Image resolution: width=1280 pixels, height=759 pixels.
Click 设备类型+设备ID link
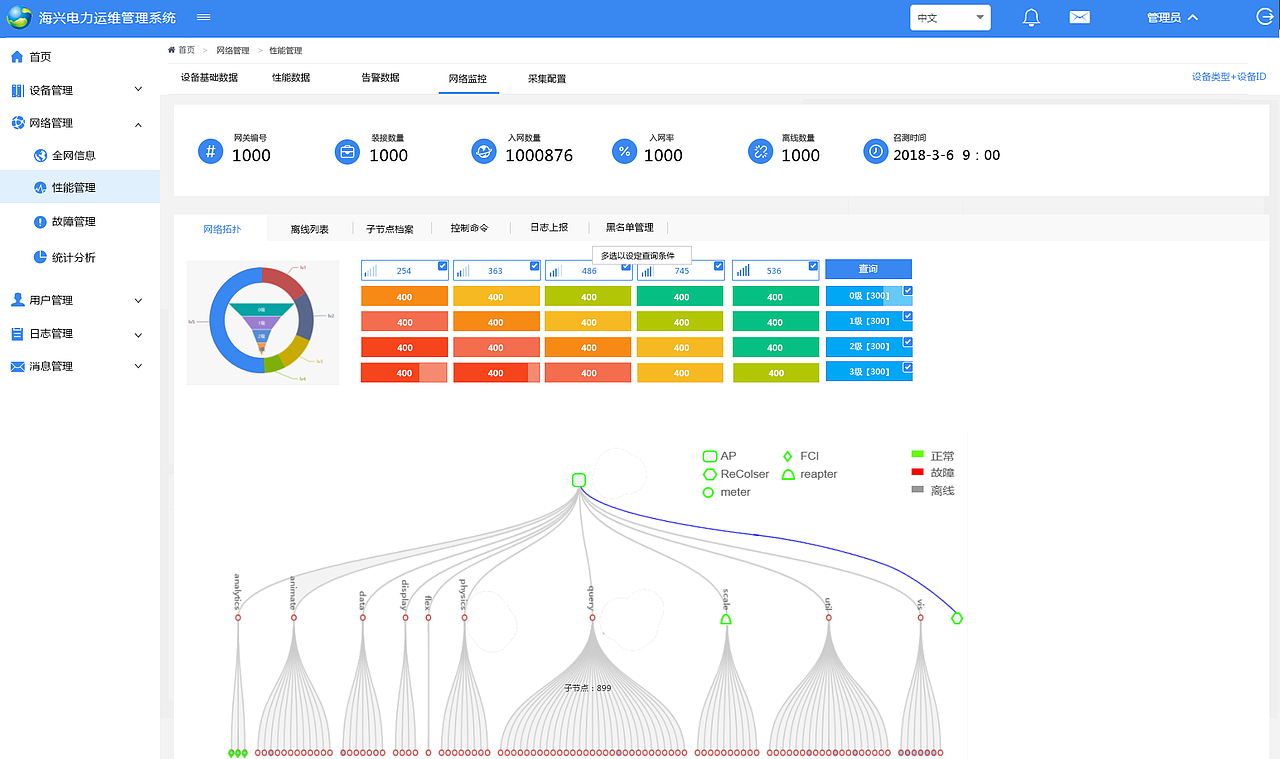1229,77
